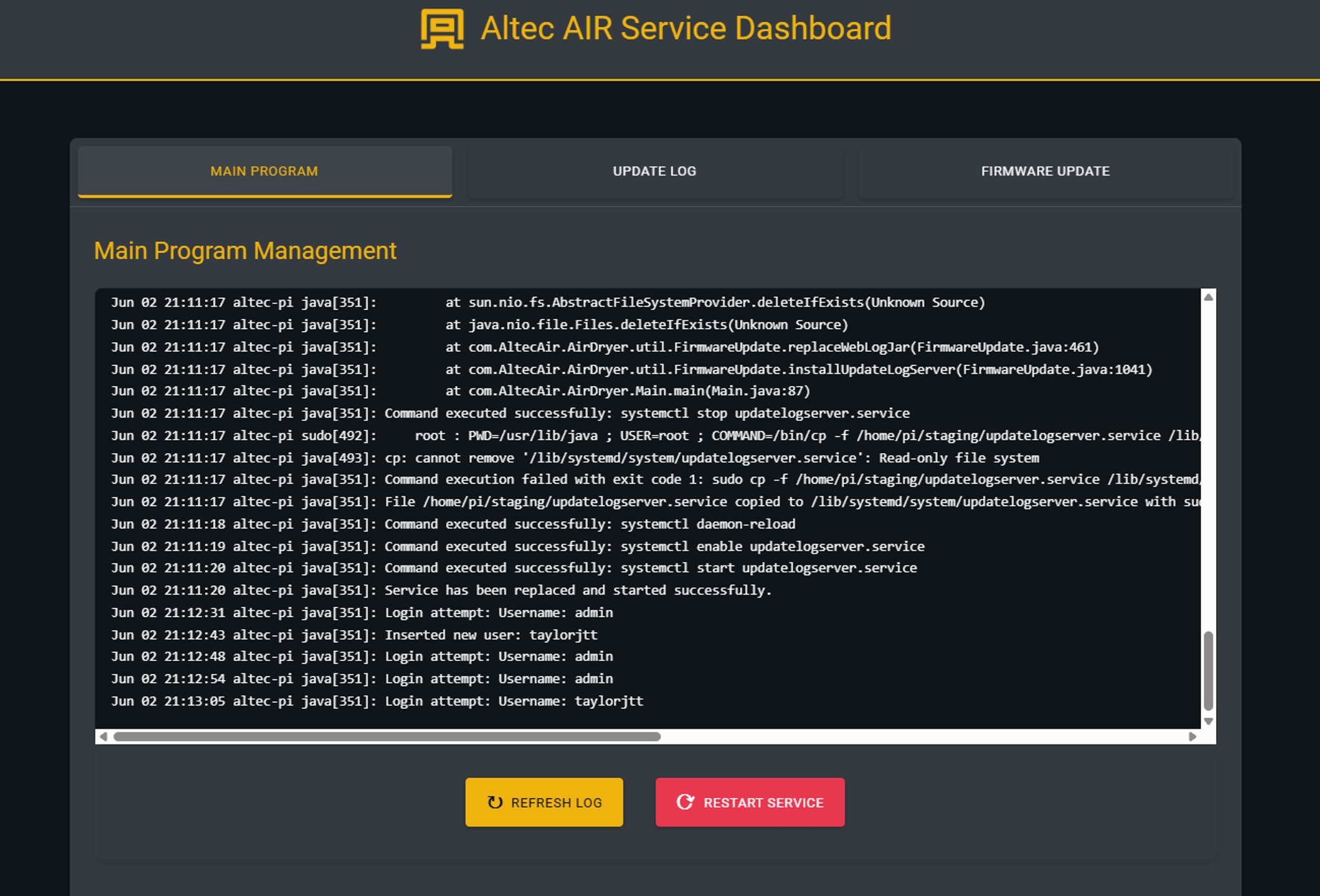The image size is (1320, 896).
Task: Switch to the Main Program tab
Action: click(265, 171)
